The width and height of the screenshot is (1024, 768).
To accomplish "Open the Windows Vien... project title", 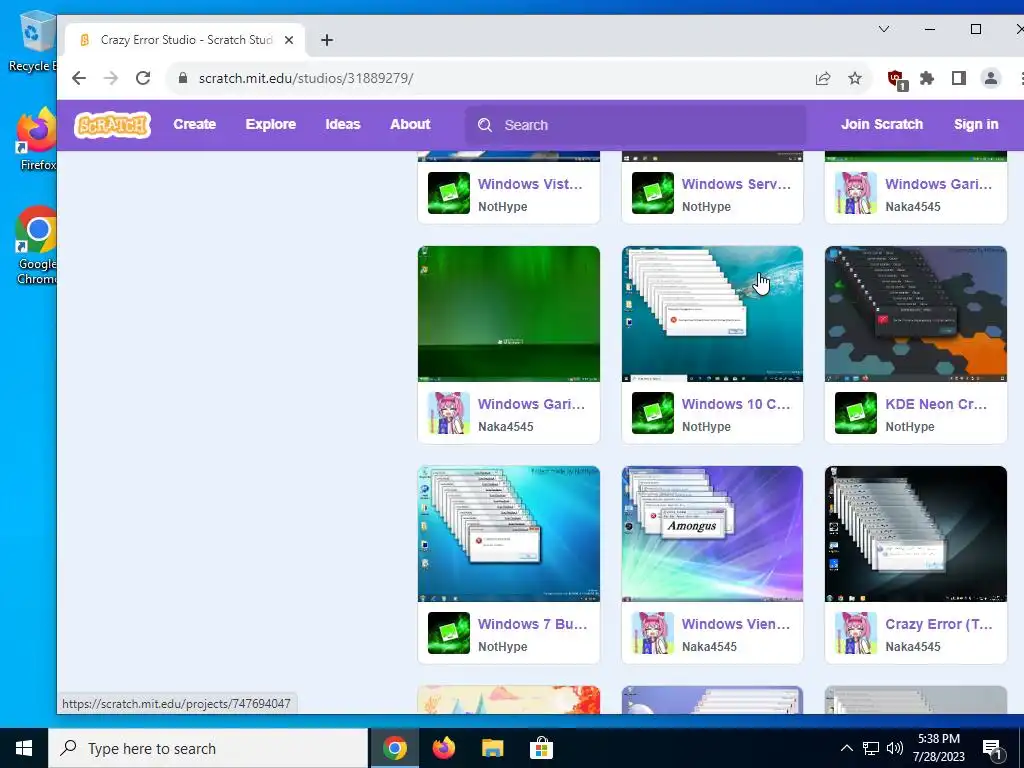I will 736,624.
